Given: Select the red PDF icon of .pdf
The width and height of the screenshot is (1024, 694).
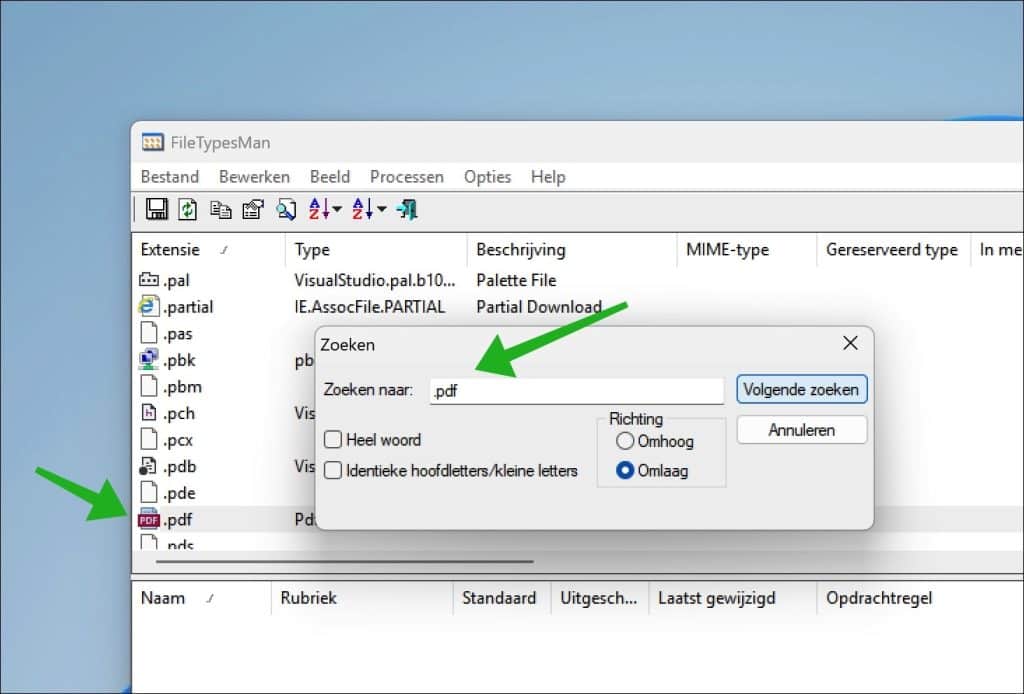Looking at the screenshot, I should (149, 519).
